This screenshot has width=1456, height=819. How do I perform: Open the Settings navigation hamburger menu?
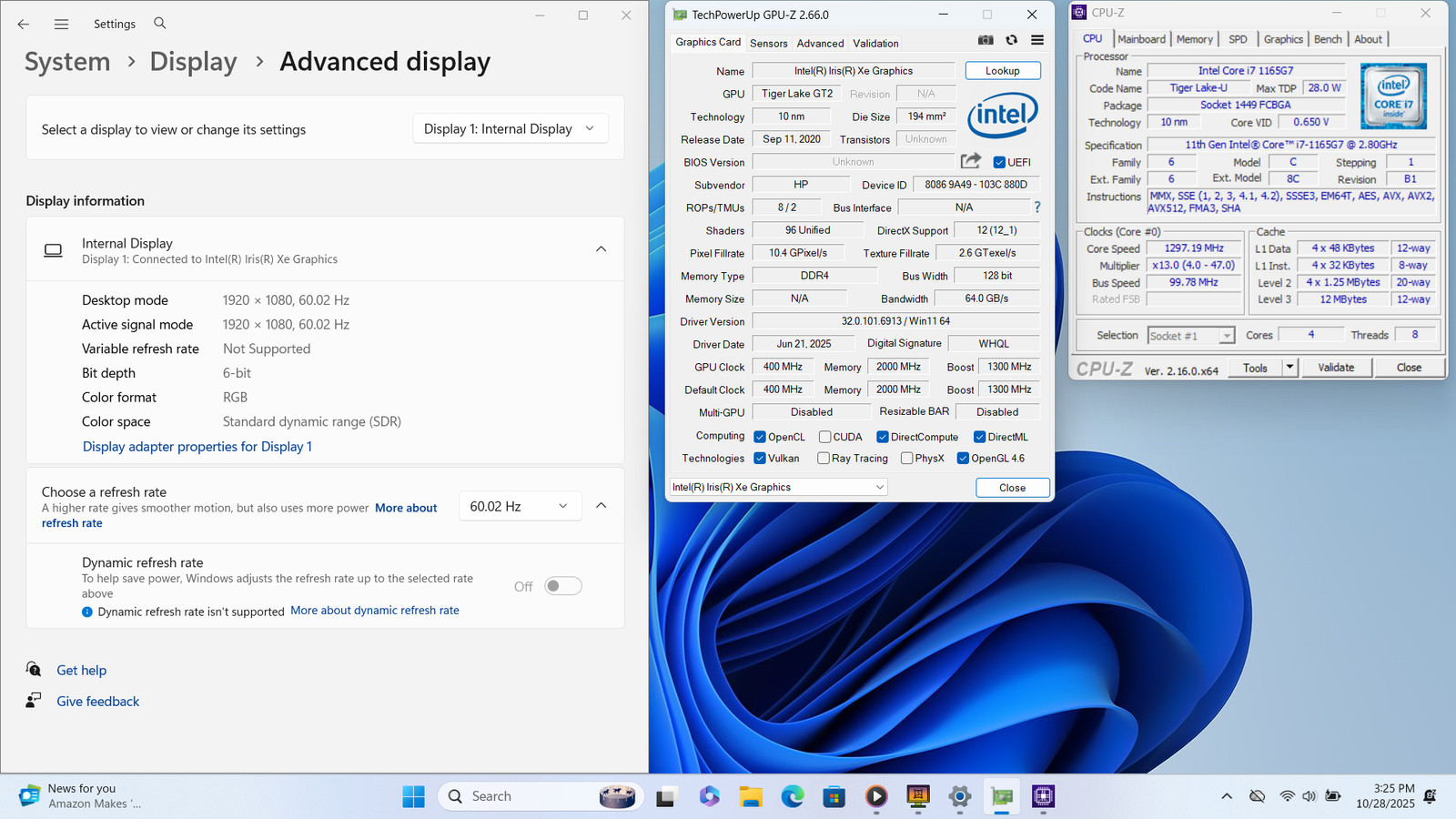(x=61, y=25)
